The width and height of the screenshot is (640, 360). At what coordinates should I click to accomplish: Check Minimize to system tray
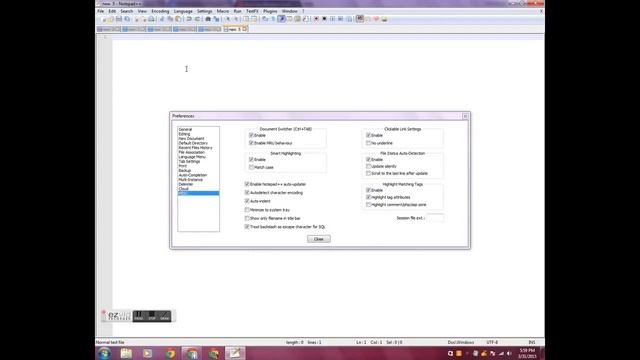247,209
